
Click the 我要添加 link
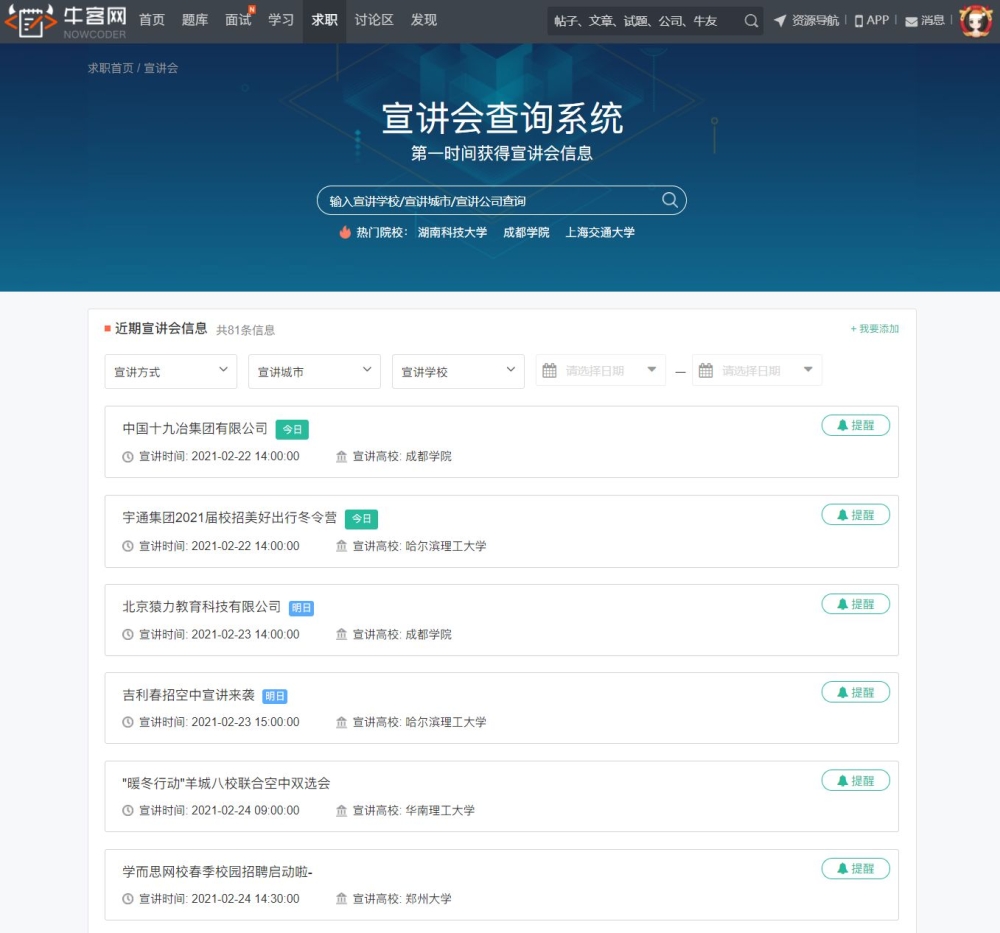874,328
